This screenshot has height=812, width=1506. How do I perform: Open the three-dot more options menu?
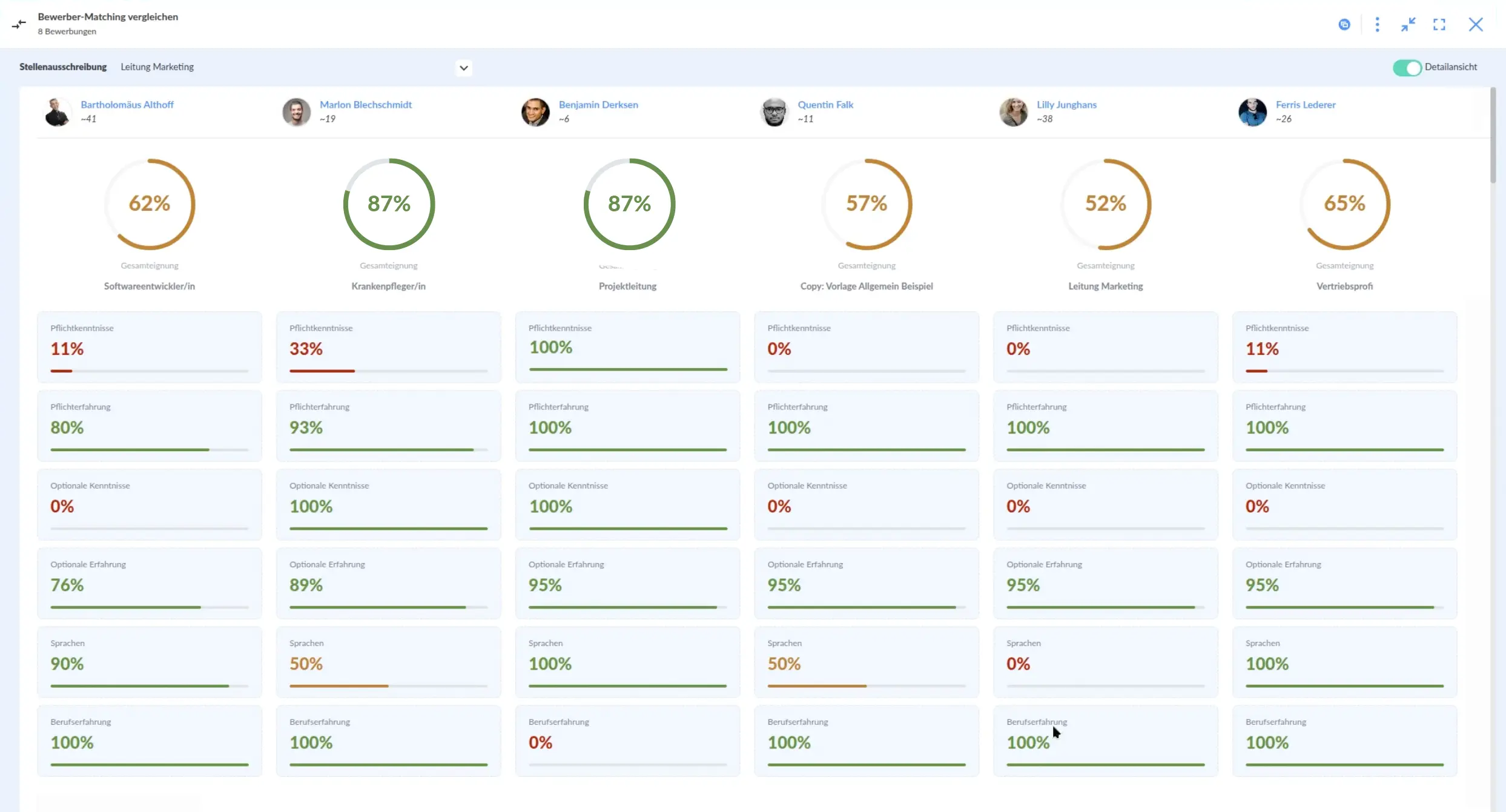1377,24
